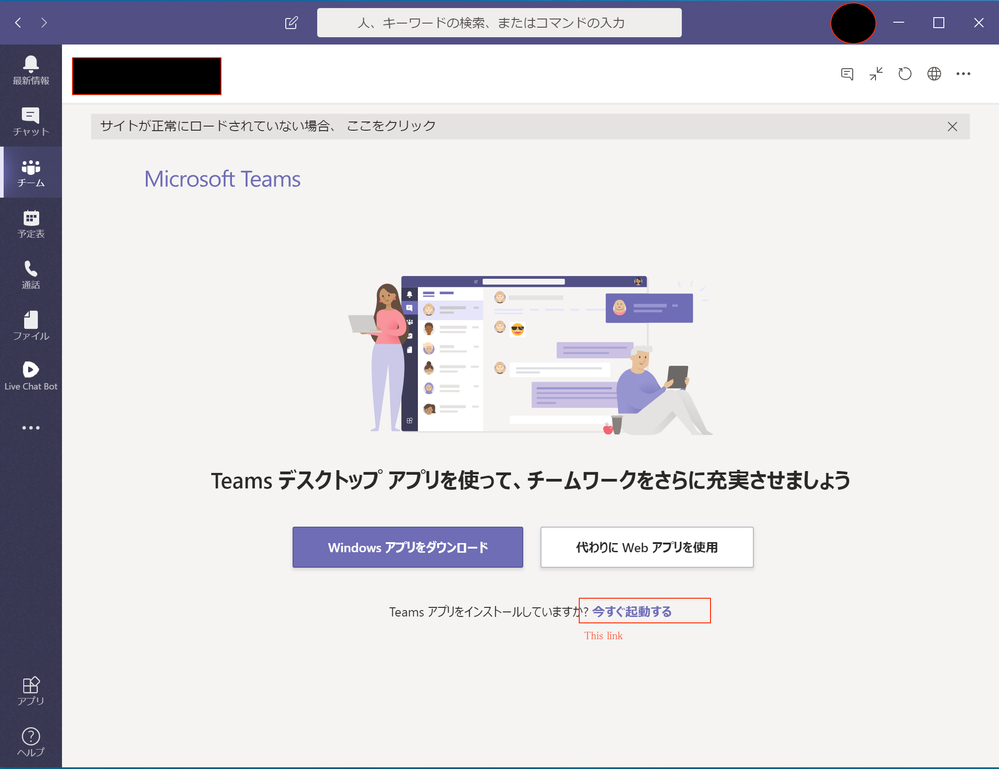Start a new chat with the compose icon
This screenshot has height=769, width=999.
[x=290, y=22]
